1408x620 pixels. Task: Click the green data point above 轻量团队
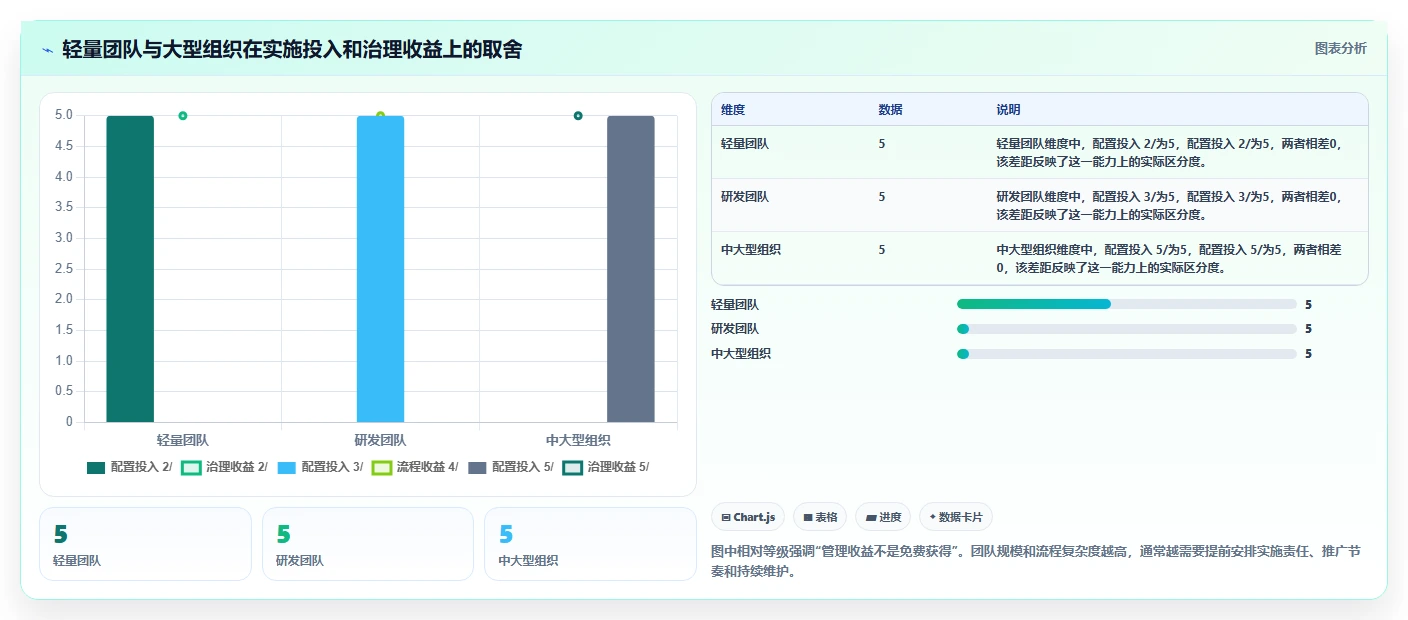[x=183, y=116]
